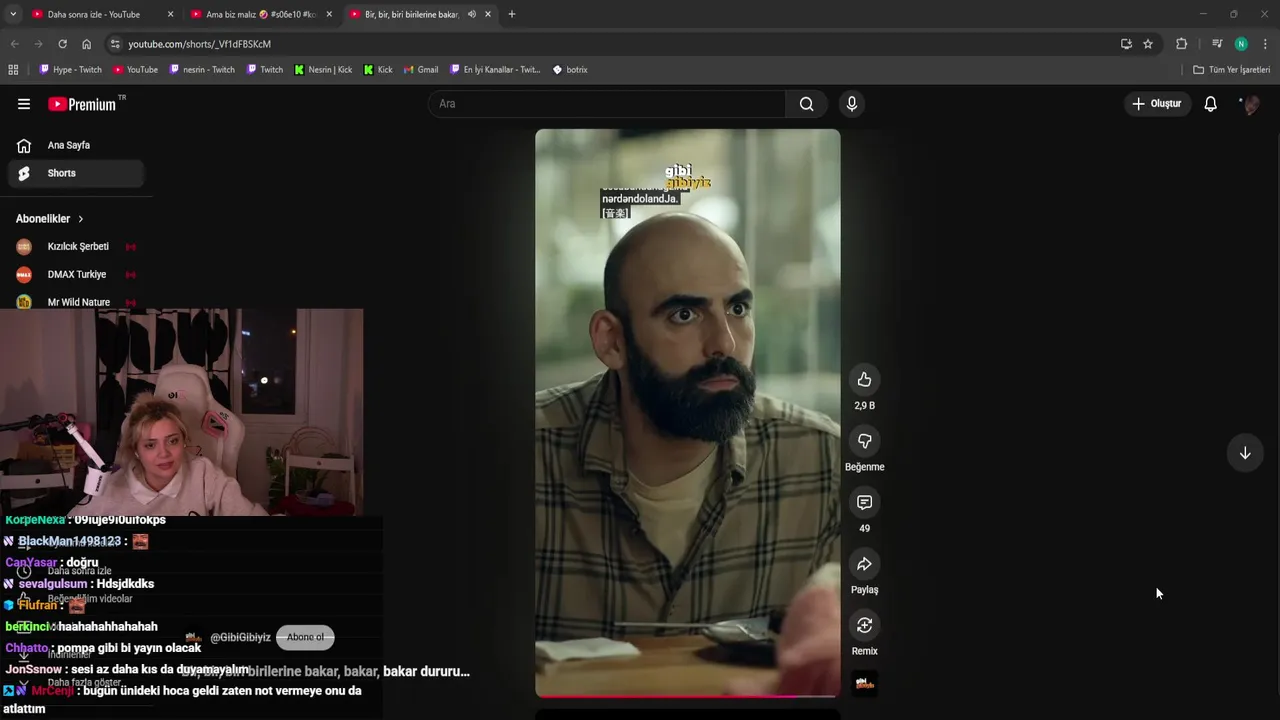This screenshot has width=1280, height=720.
Task: Install app icon in the address bar
Action: 1126,44
